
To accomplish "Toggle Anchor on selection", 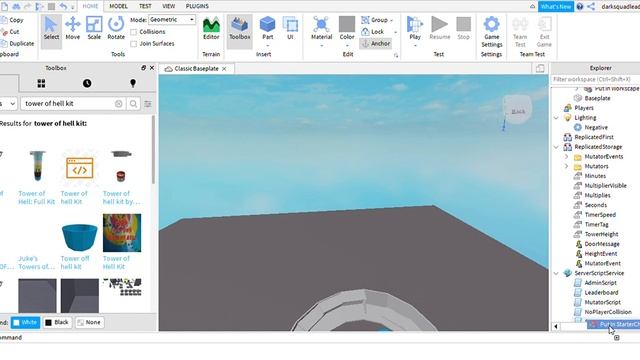I will 376,43.
